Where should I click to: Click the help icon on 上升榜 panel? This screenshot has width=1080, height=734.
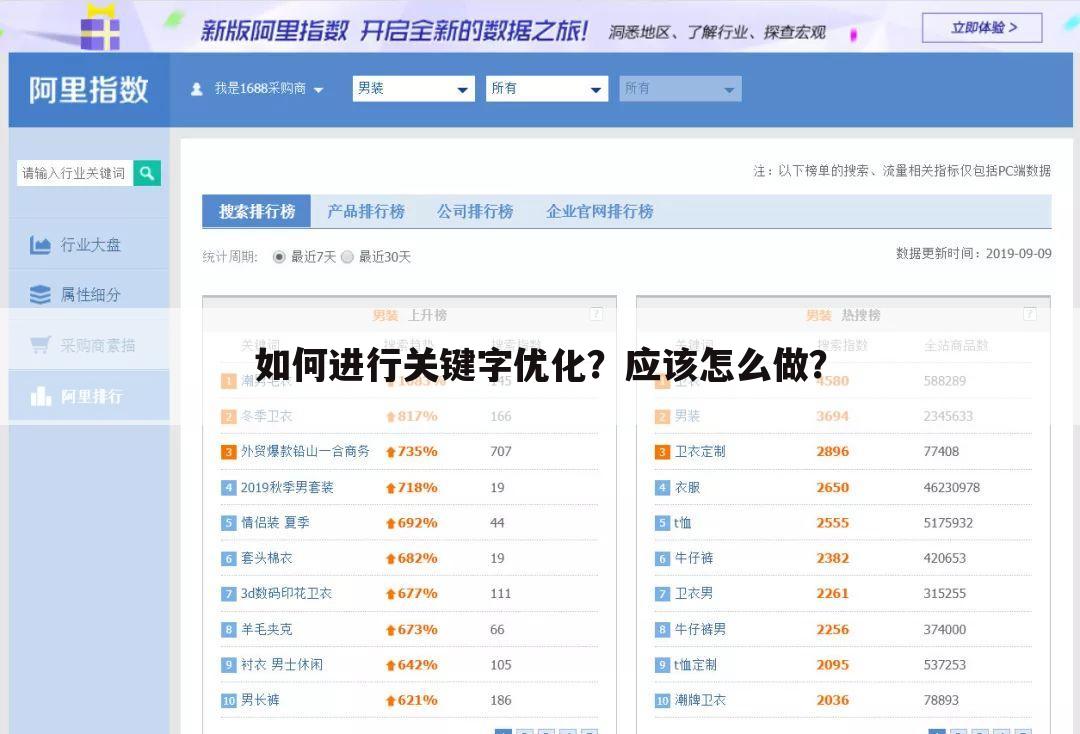(596, 314)
